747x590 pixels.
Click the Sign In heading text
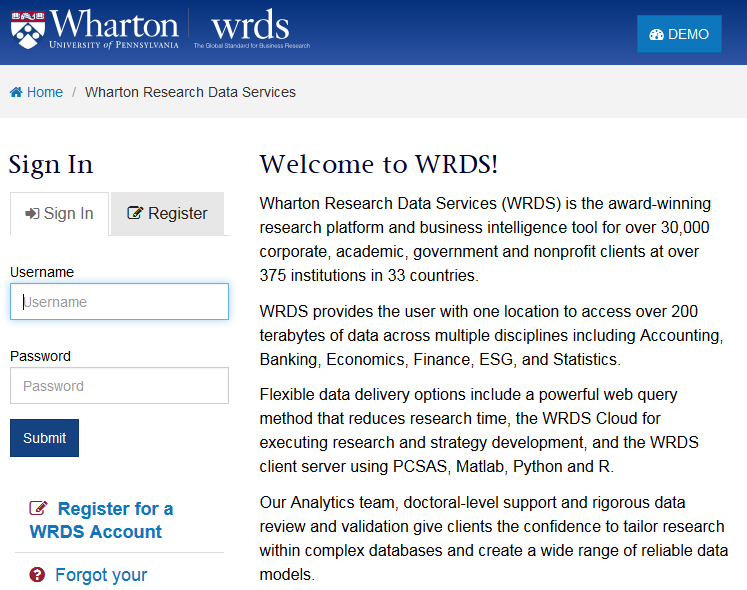(51, 164)
